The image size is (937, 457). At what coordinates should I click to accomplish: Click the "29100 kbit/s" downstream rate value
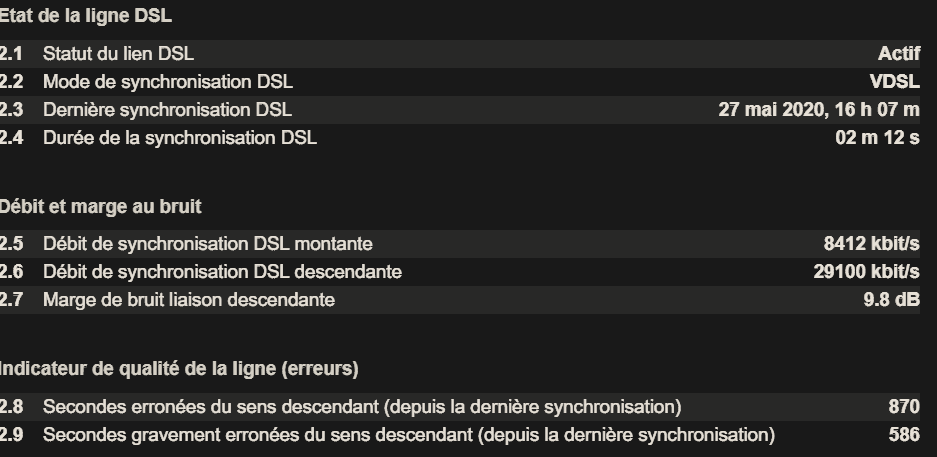point(866,271)
